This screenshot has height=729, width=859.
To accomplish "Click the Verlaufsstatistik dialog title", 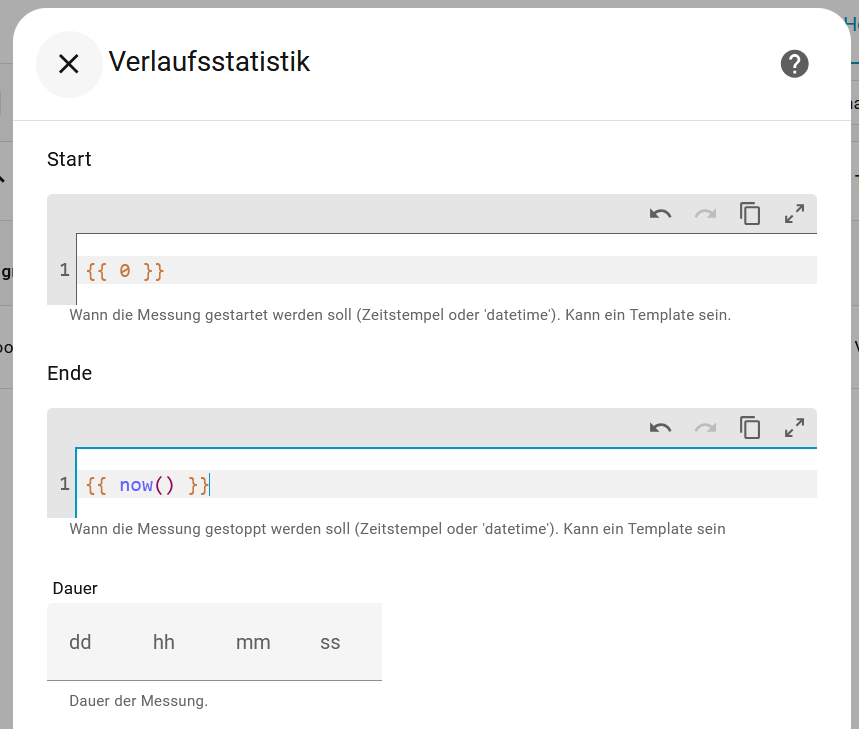I will (x=209, y=62).
